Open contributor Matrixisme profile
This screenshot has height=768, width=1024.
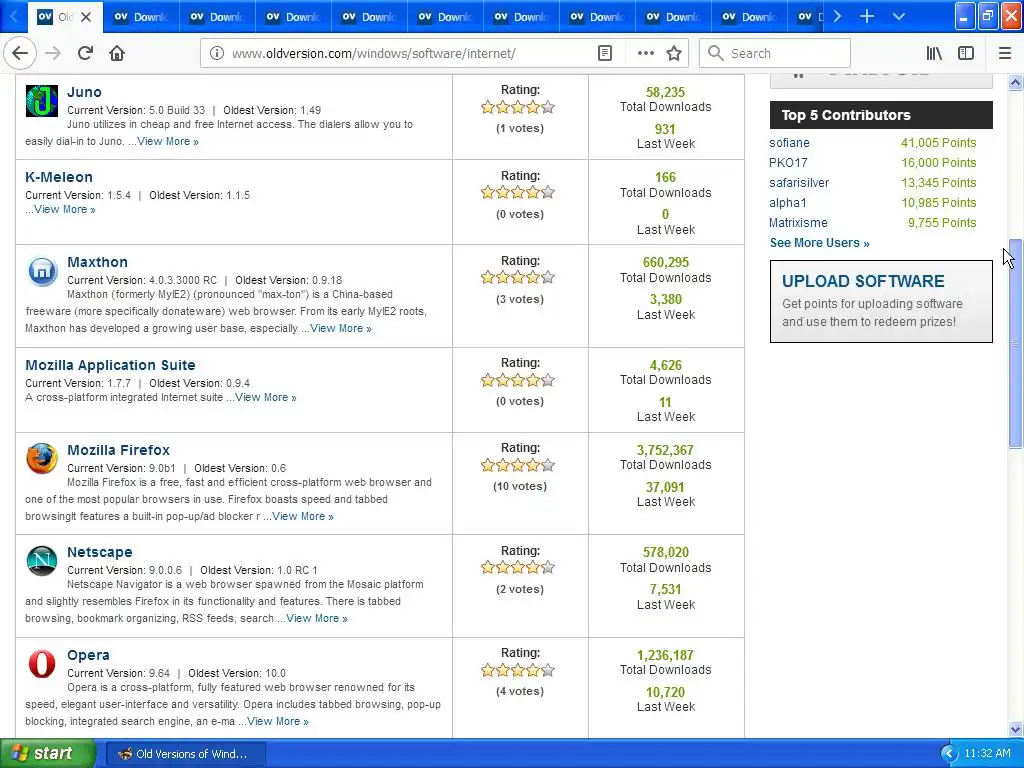coord(798,223)
